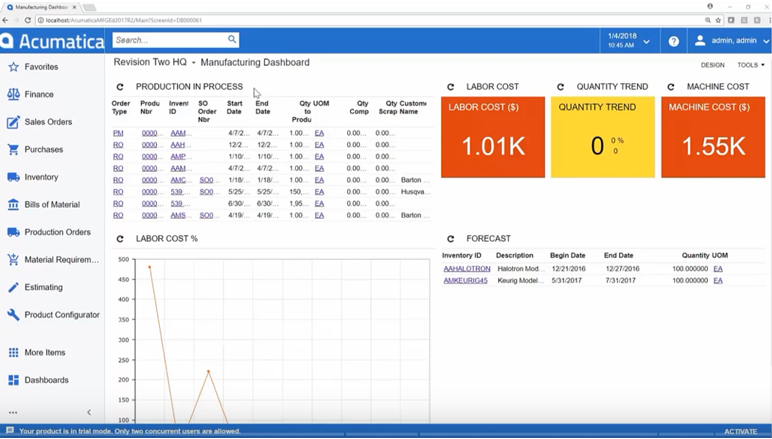Viewport: 772px width, 439px height.
Task: Open SO order link in Husqvarna row
Action: 206,192
